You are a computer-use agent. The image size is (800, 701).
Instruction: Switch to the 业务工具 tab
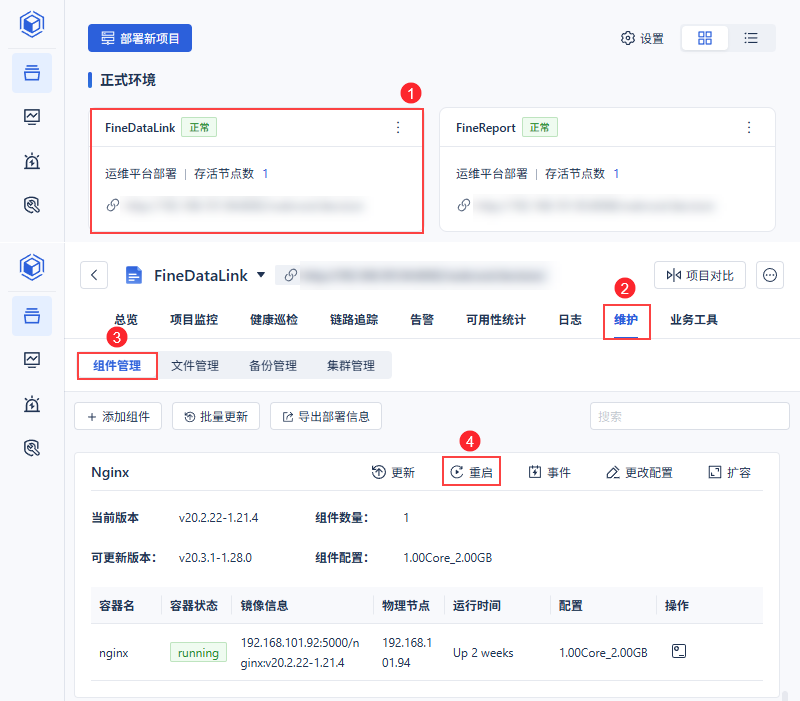point(694,320)
